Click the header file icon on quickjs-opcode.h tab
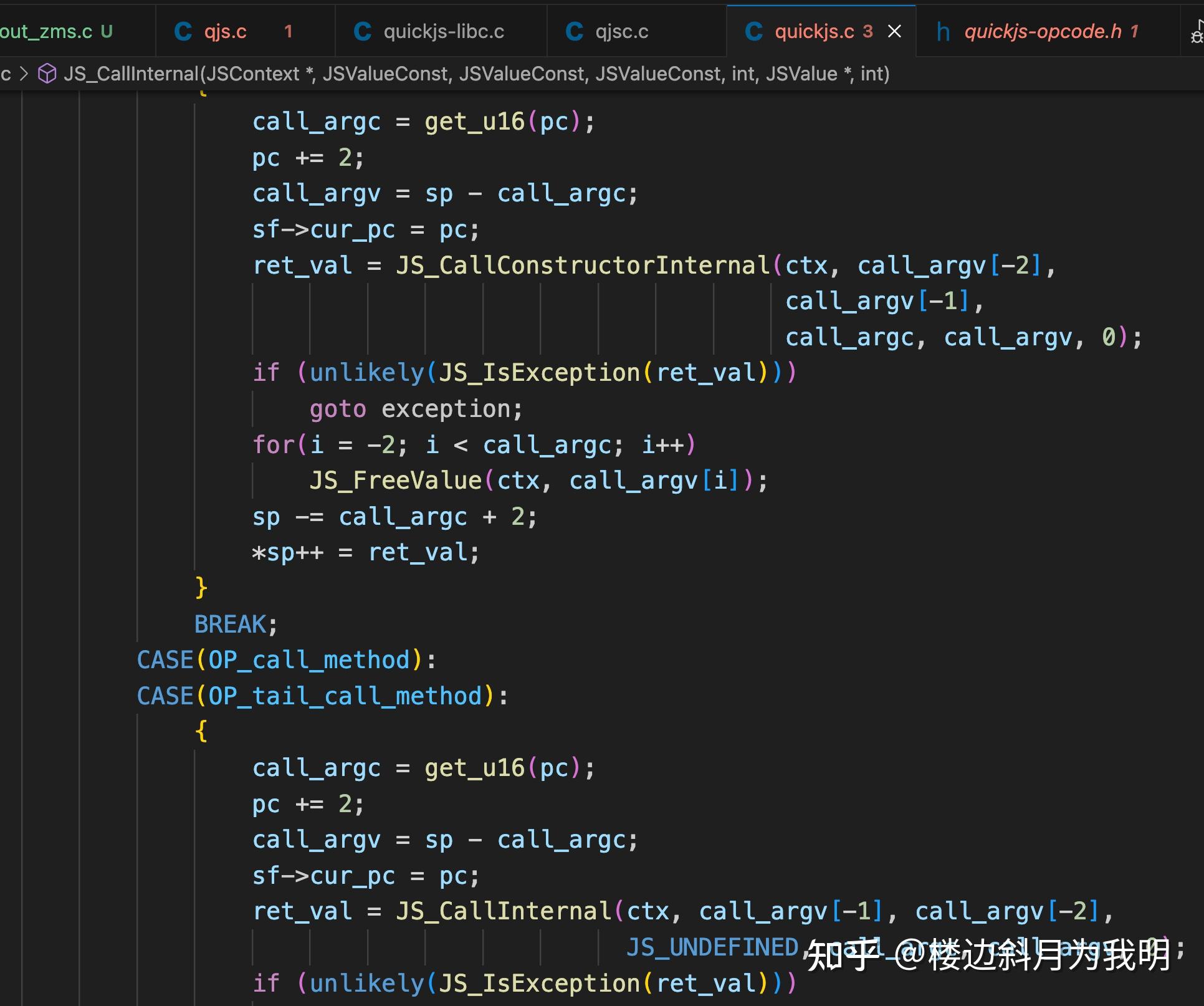The height and width of the screenshot is (1006, 1204). (943, 31)
